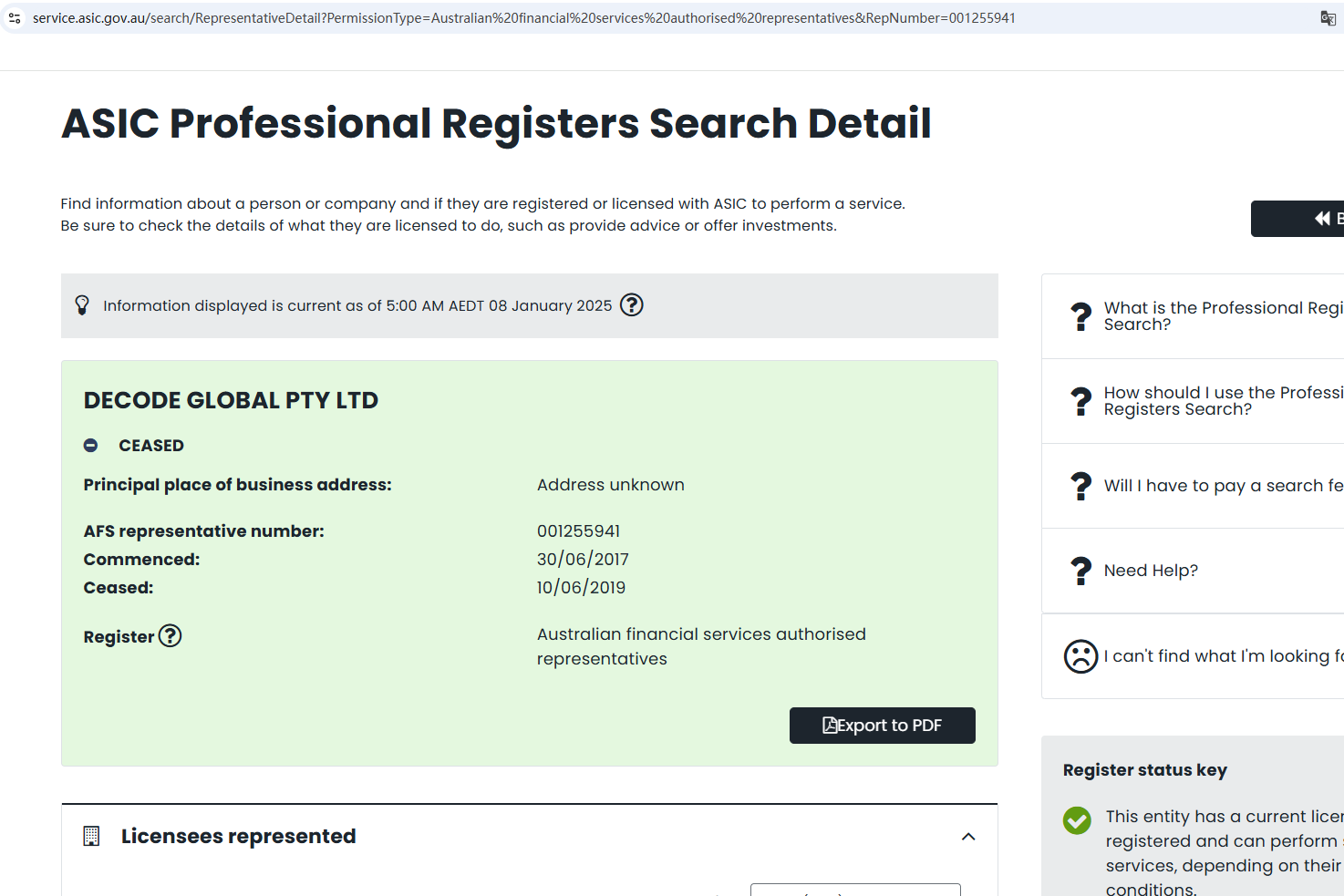Export the record to PDF
Screen dimensions: 1344x896
[x=882, y=726]
